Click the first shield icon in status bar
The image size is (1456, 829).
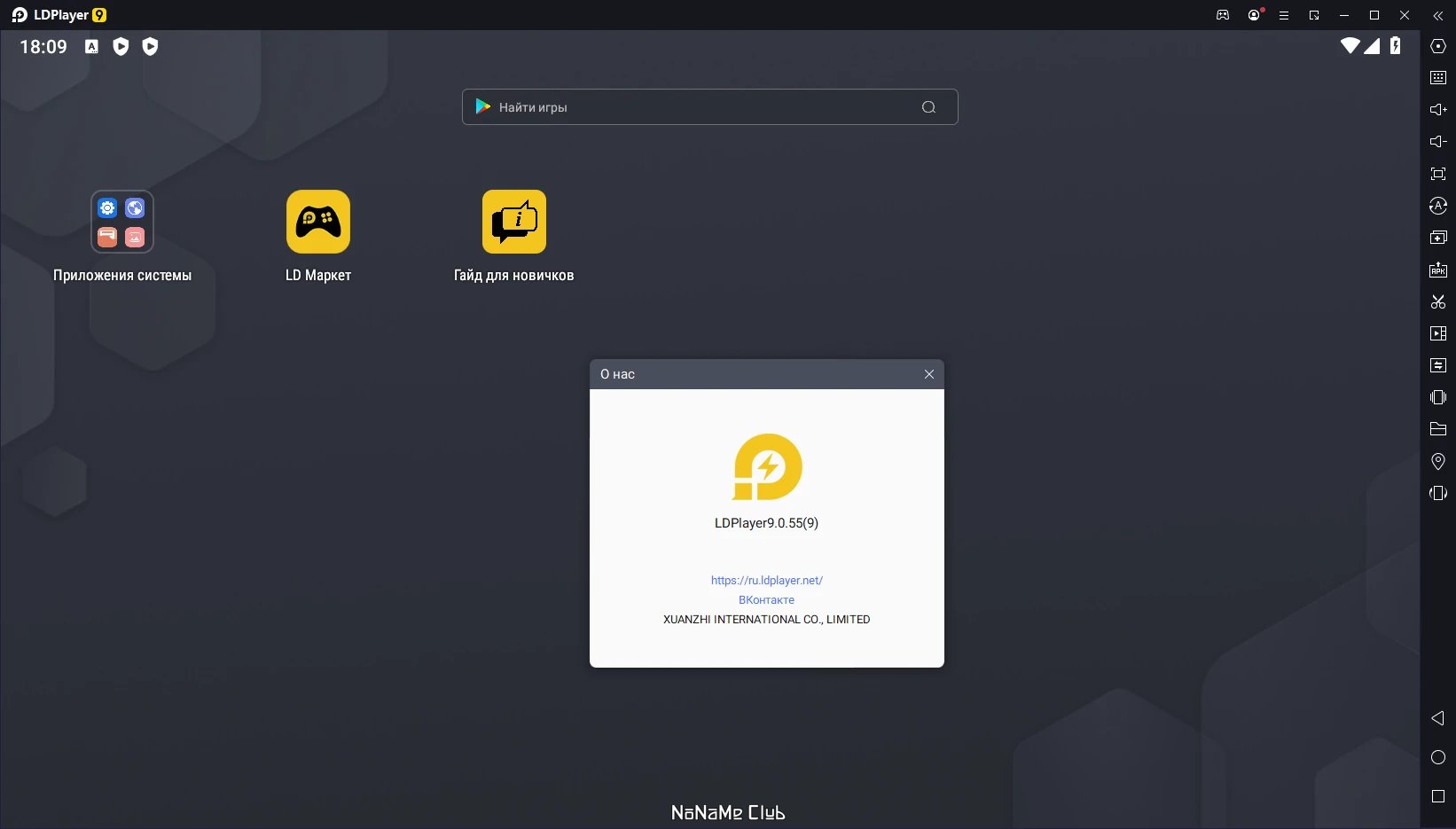(121, 47)
